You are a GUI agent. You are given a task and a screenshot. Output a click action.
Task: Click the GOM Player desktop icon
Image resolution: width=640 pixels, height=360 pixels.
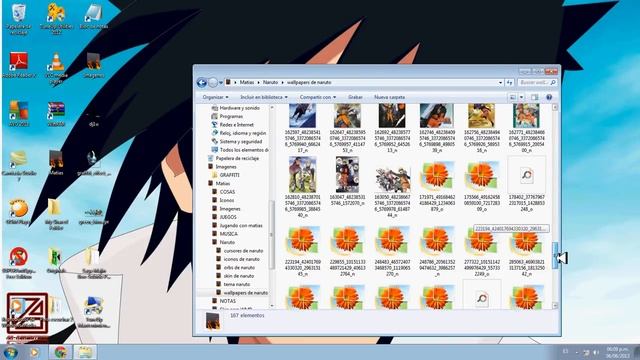pos(18,211)
